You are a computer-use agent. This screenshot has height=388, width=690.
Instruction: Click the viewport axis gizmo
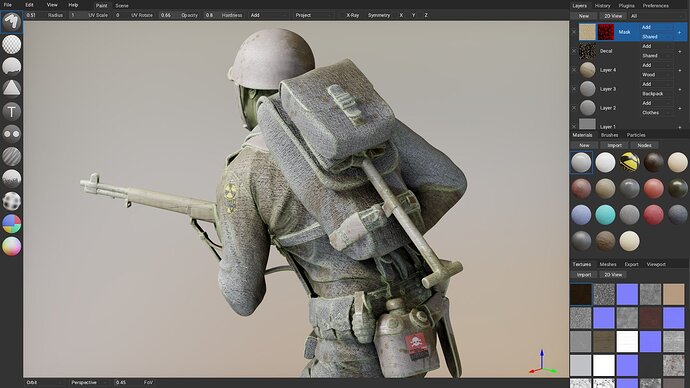point(543,362)
